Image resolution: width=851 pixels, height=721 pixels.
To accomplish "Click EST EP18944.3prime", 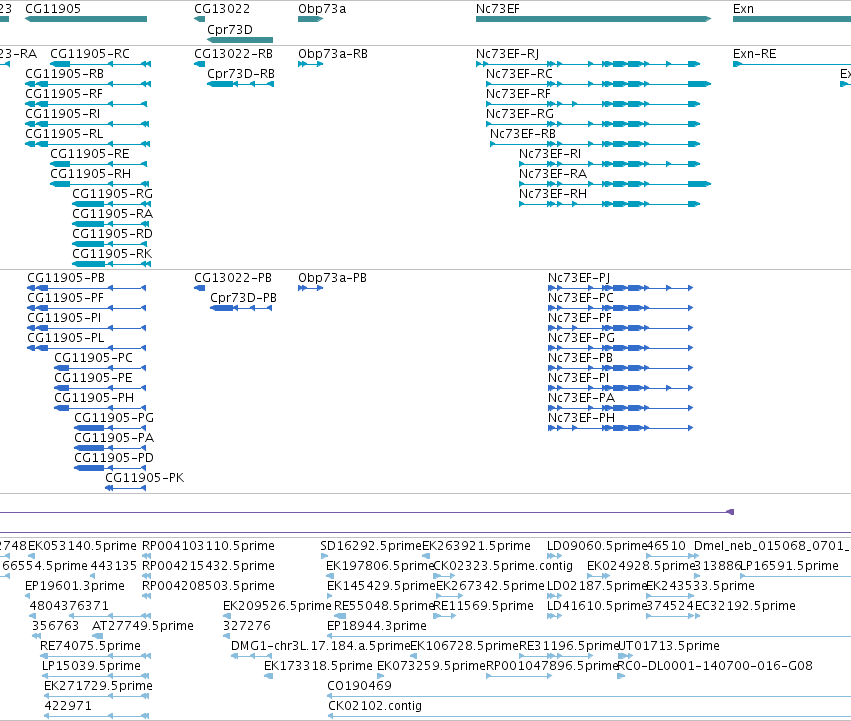I will [x=377, y=626].
